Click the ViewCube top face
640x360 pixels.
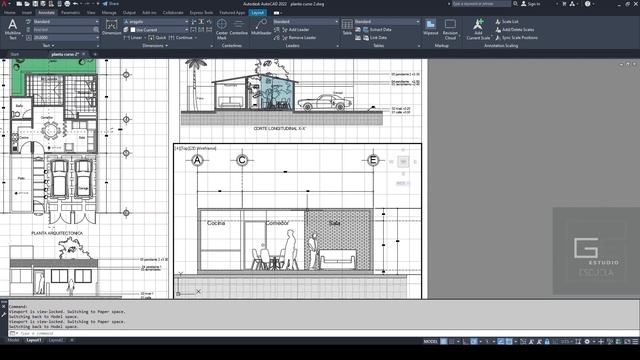(x=403, y=162)
